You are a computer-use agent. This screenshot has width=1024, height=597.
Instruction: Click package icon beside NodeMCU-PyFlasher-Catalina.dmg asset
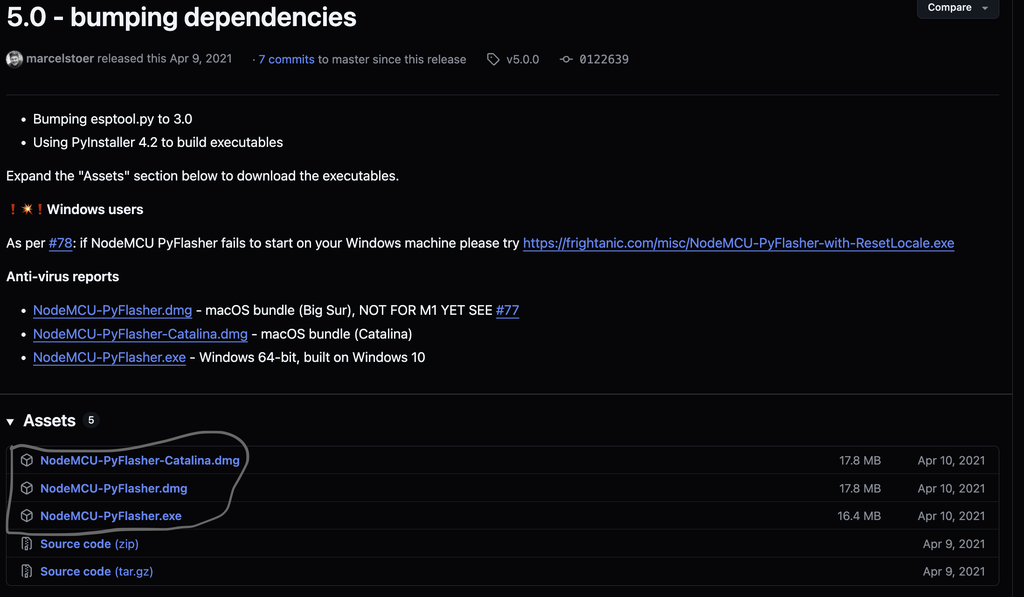(27, 461)
